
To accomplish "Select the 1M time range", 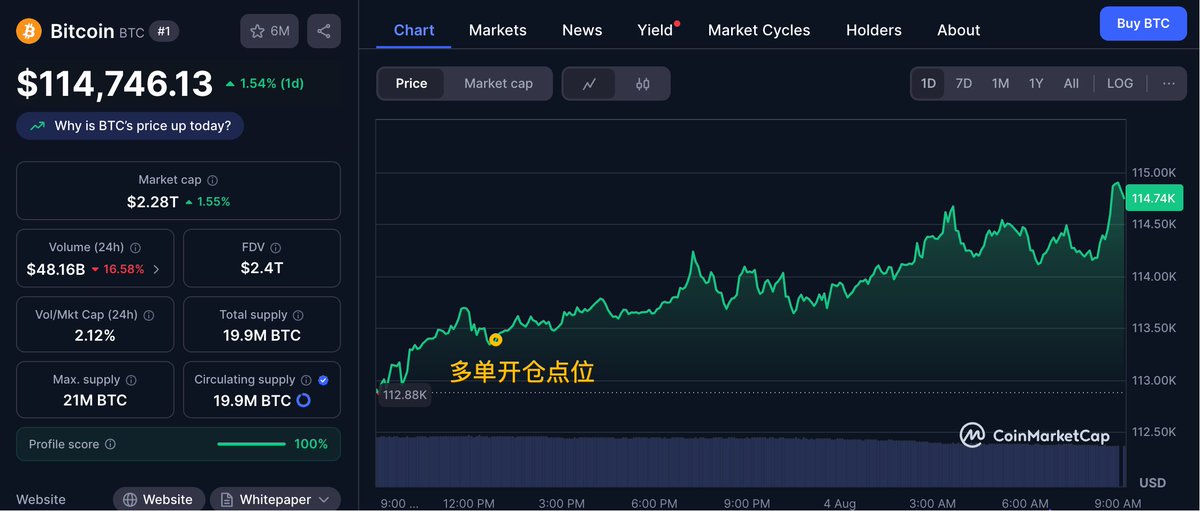I will tap(1000, 83).
